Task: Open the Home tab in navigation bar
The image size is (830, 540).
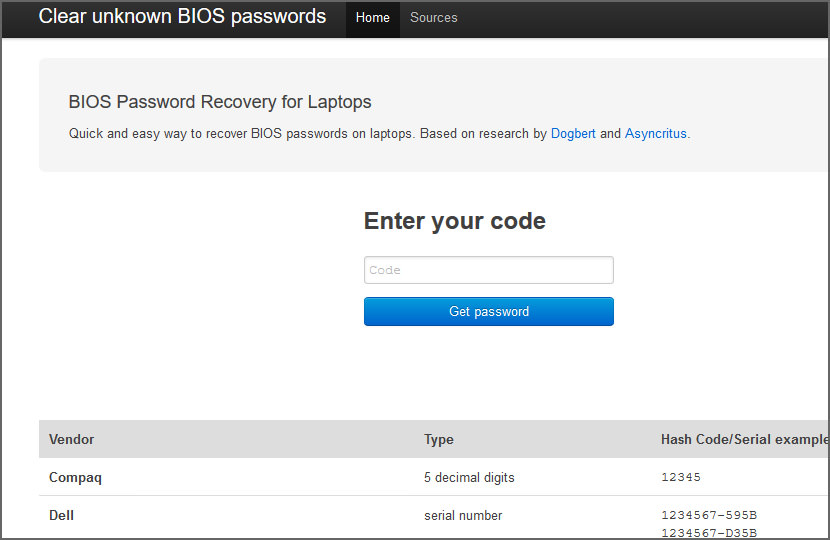Action: (x=373, y=18)
